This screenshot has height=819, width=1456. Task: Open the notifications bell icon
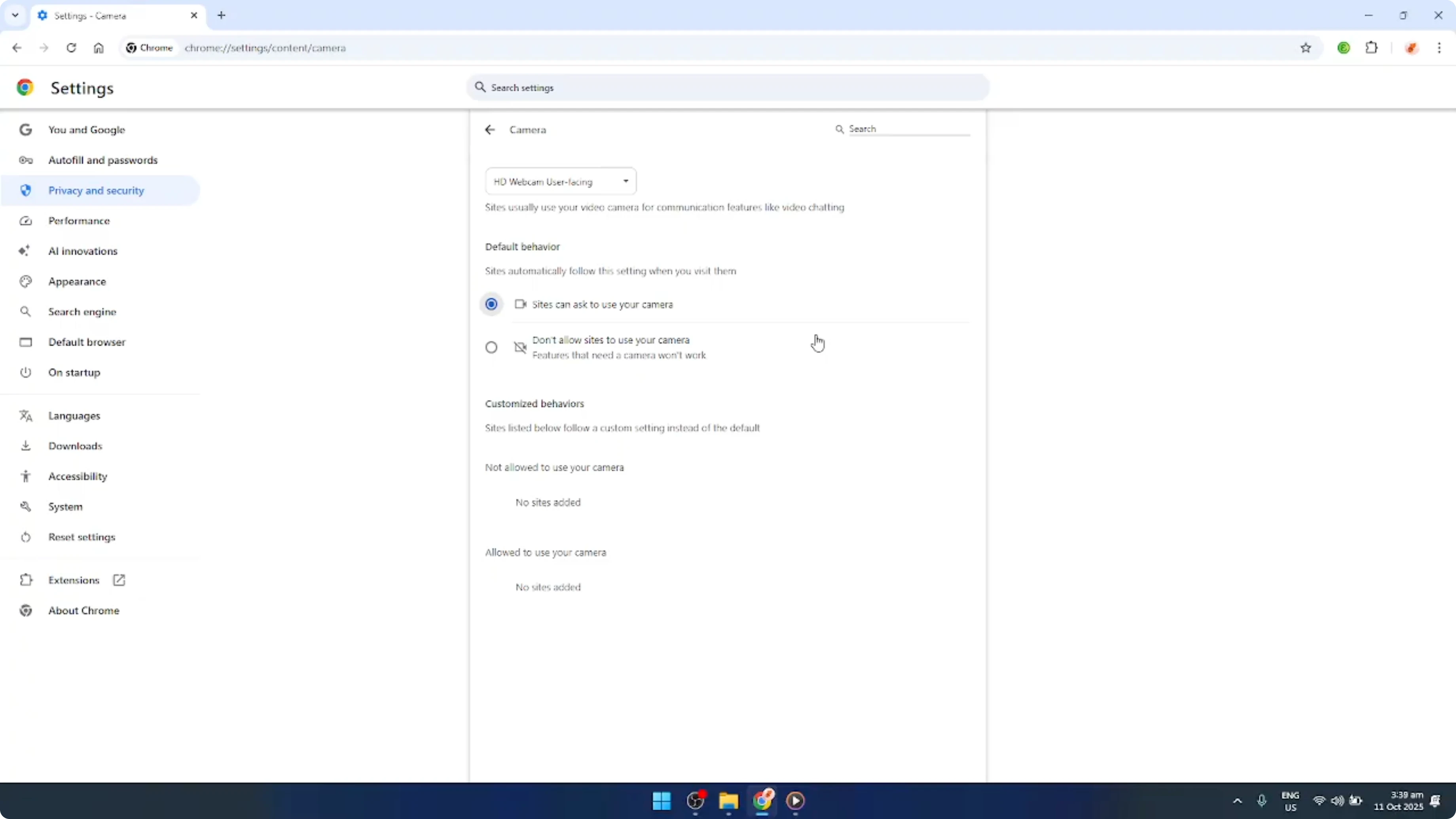pyautogui.click(x=1435, y=801)
